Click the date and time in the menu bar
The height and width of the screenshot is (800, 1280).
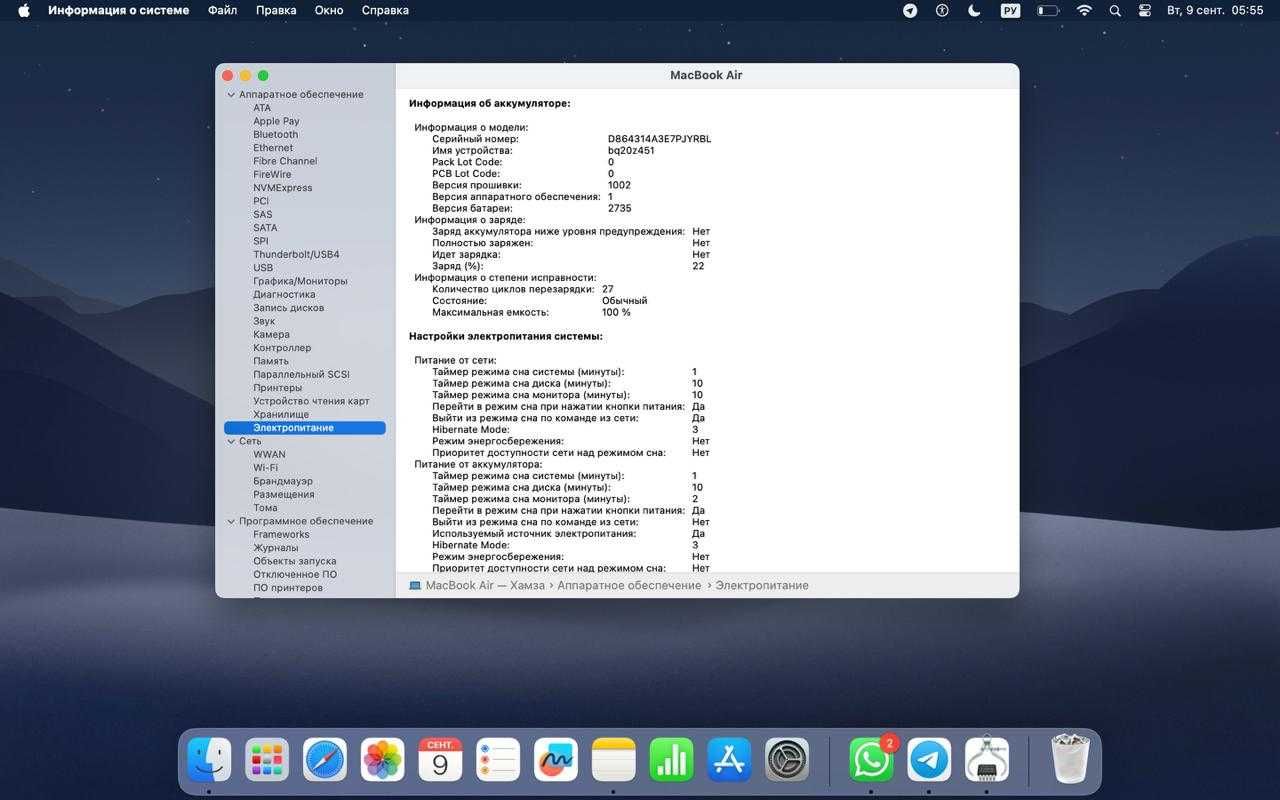point(1215,10)
